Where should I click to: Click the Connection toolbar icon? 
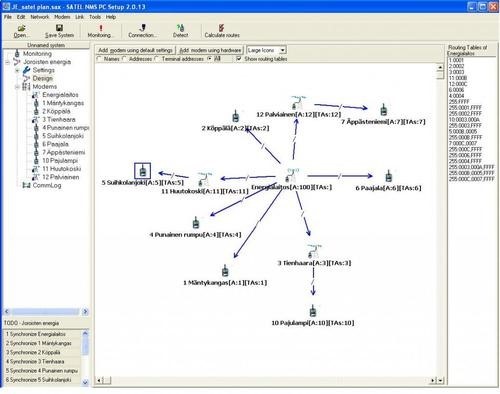pyautogui.click(x=142, y=28)
